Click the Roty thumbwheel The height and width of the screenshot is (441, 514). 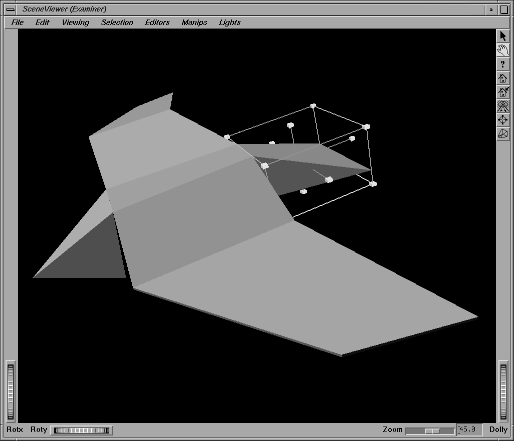82,430
